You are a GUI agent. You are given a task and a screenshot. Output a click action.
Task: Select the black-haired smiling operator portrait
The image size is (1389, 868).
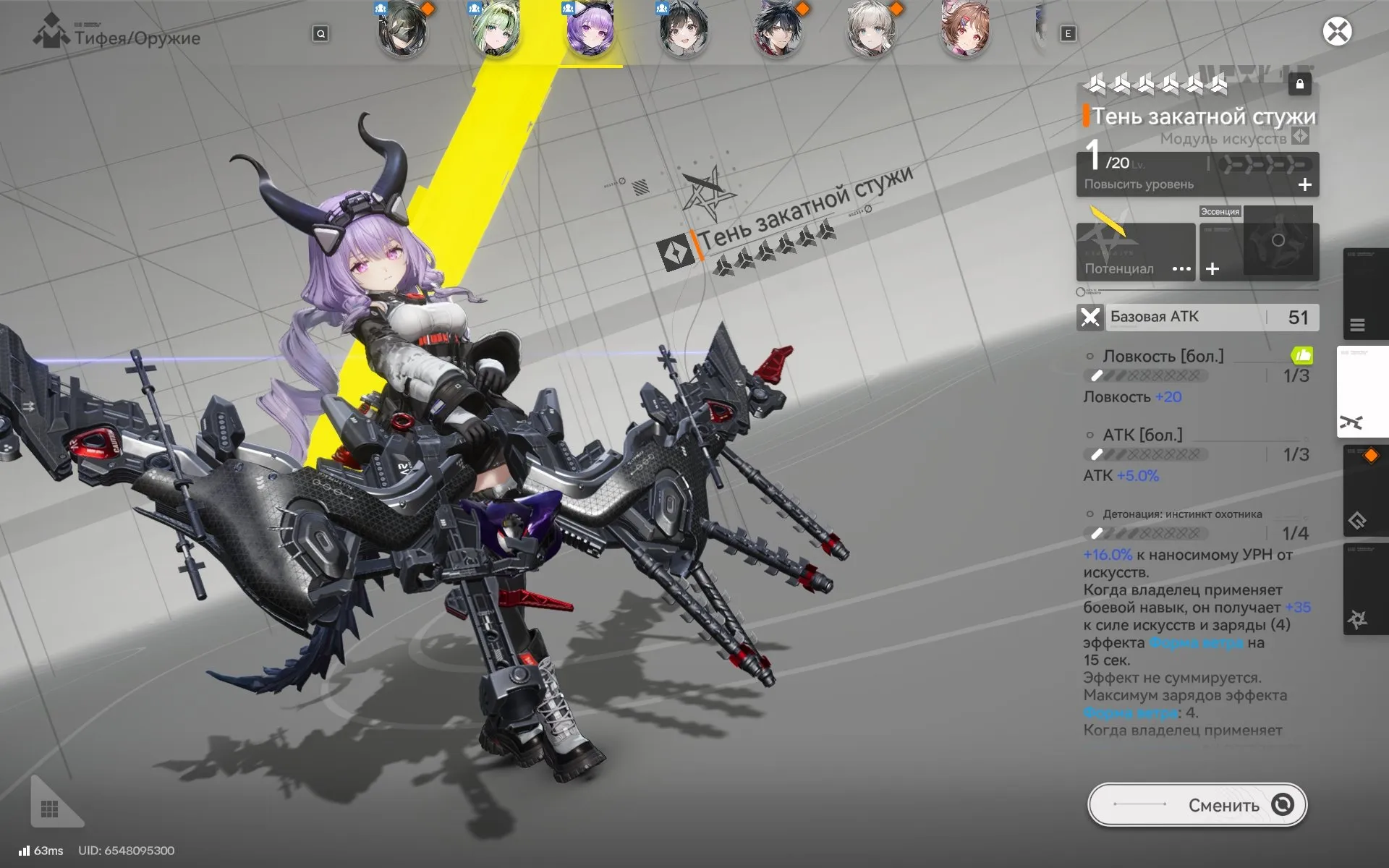684,30
